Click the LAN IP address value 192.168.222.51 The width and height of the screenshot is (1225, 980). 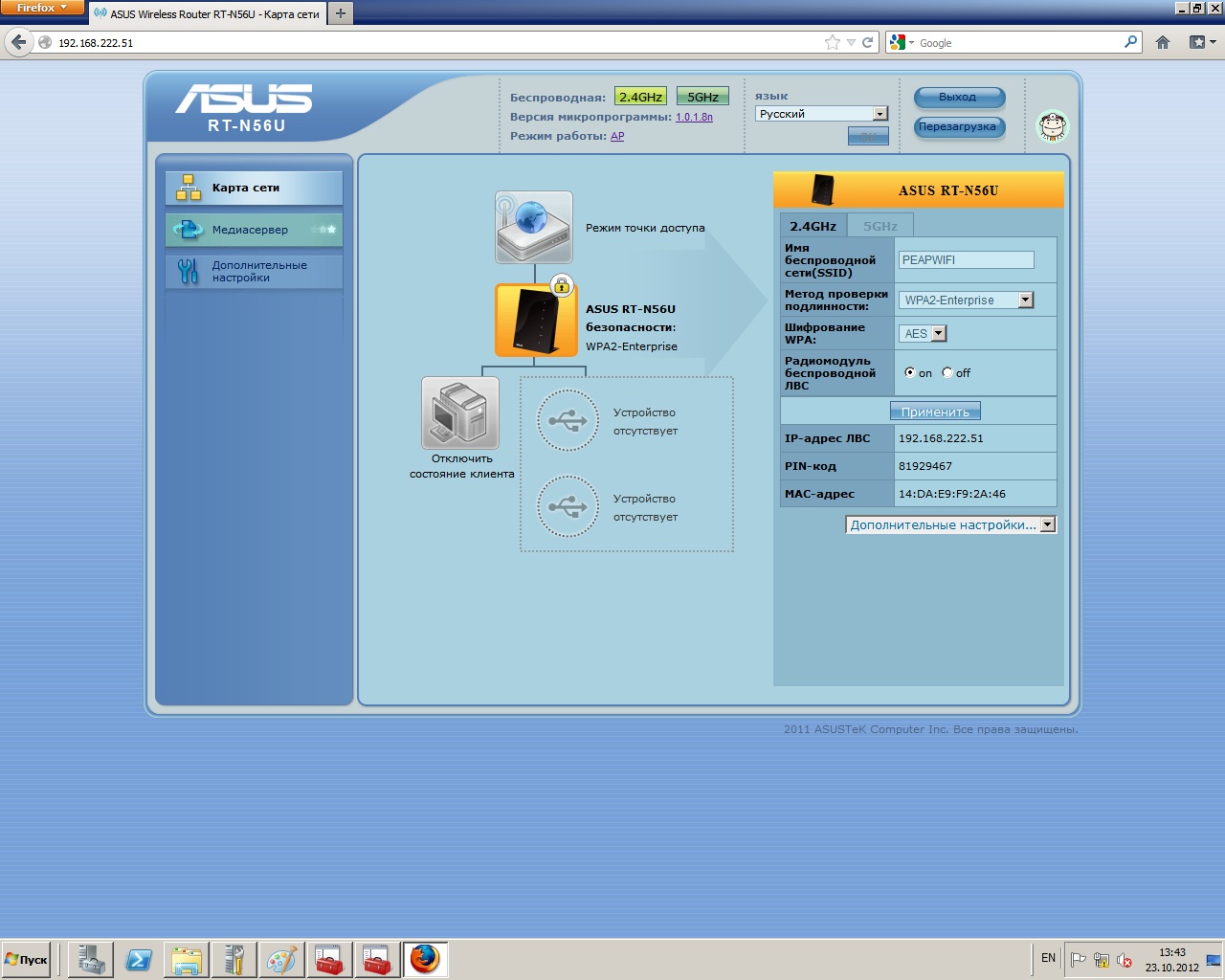[941, 438]
